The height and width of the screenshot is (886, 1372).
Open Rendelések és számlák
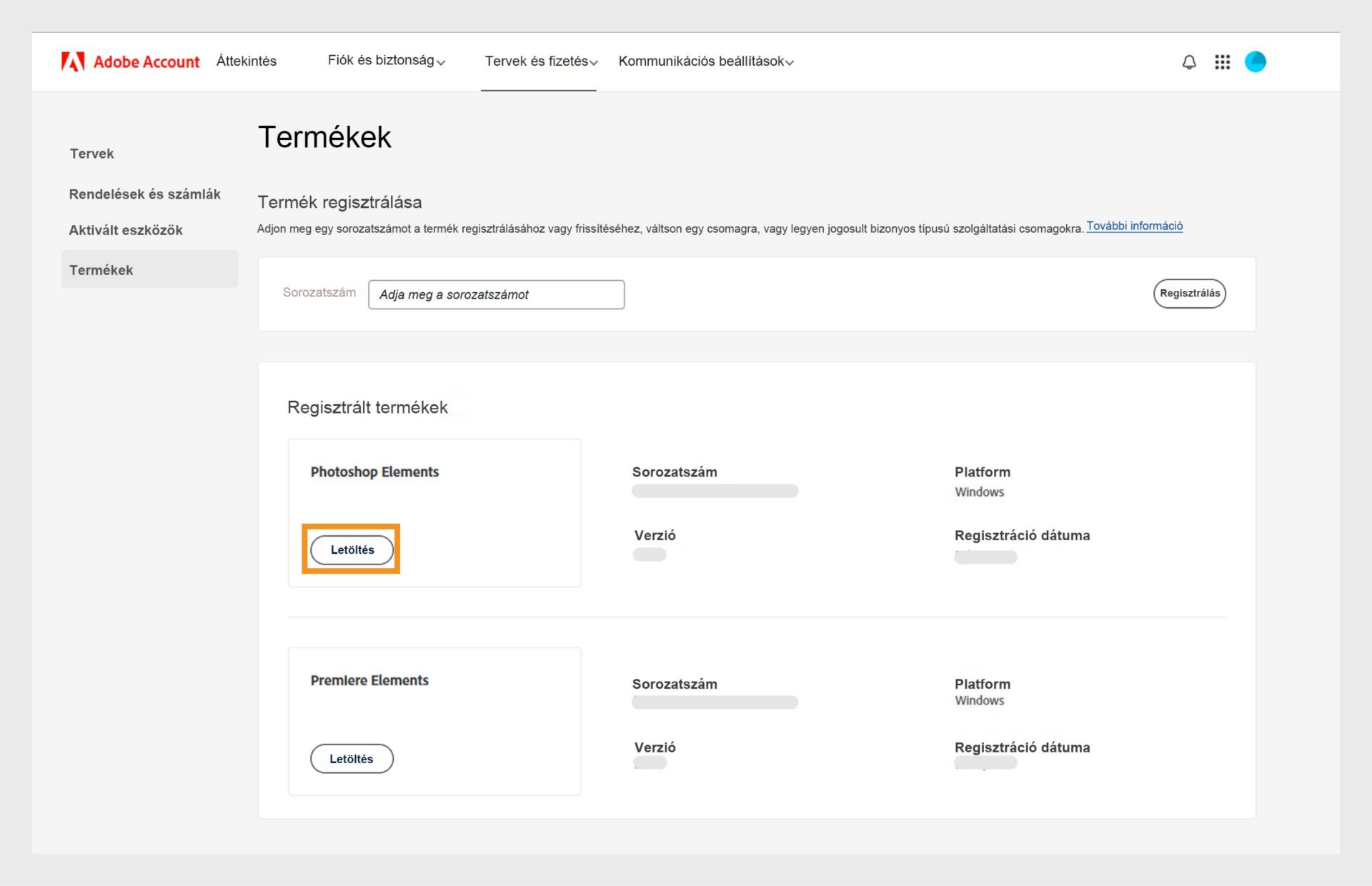click(x=144, y=194)
